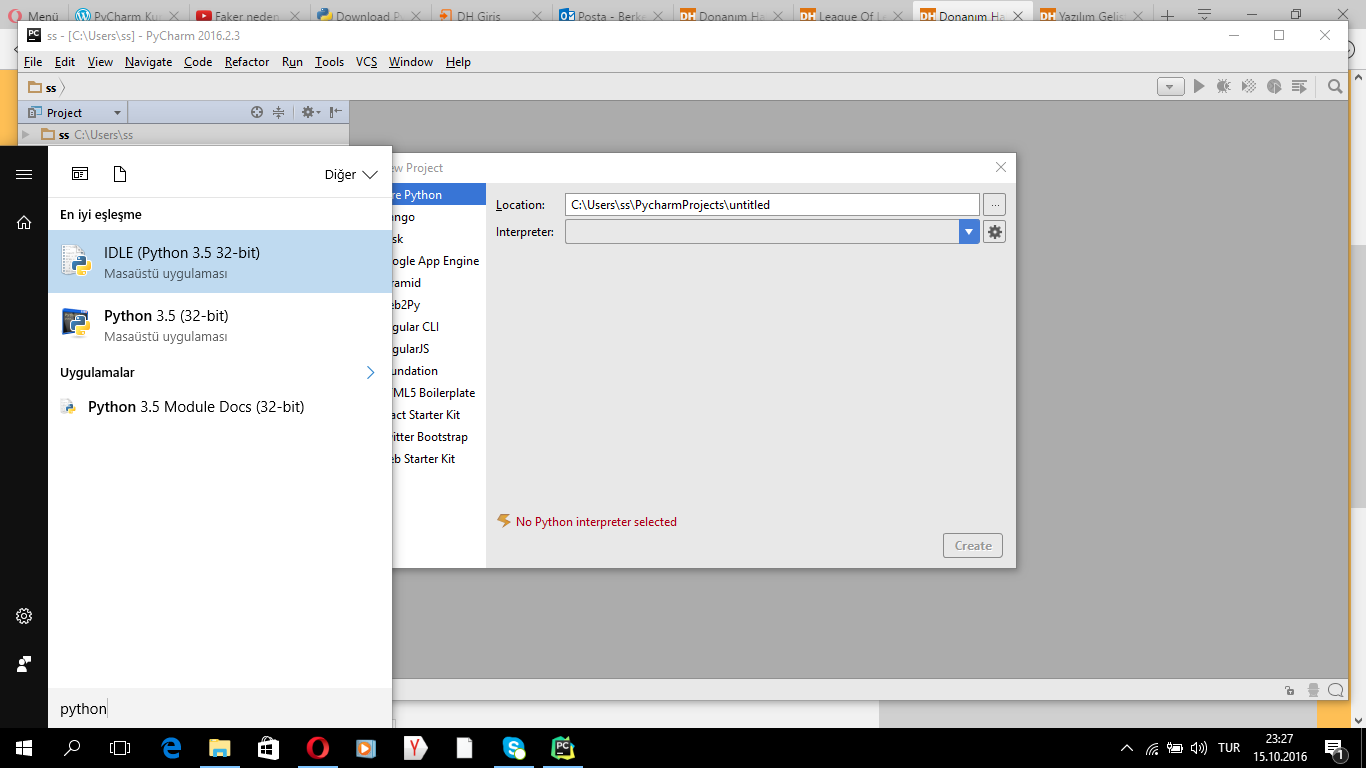Open Start menu hamburger icon
Screen dimensions: 1366x768
click(24, 174)
